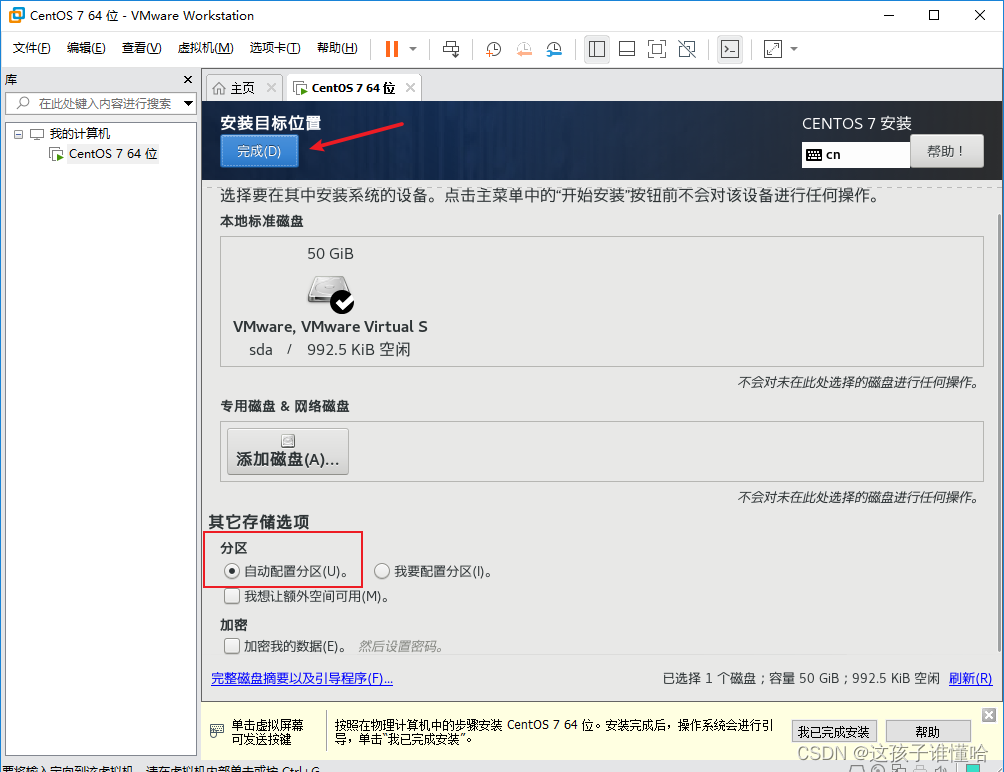Click the VMware Workstation logo in title bar
Viewport: 1004px width, 772px height.
(16, 15)
